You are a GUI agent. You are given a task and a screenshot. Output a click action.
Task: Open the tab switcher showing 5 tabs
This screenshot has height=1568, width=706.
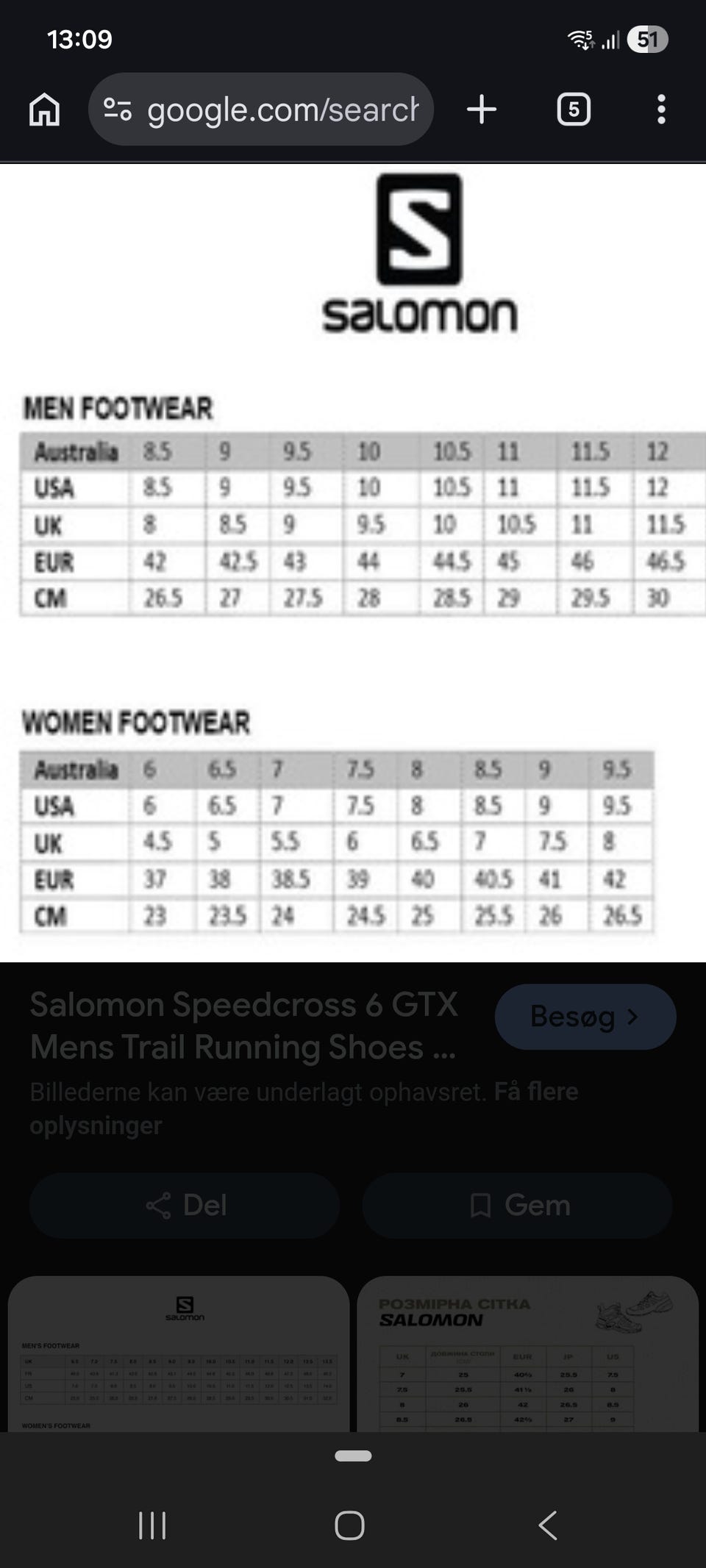coord(574,110)
